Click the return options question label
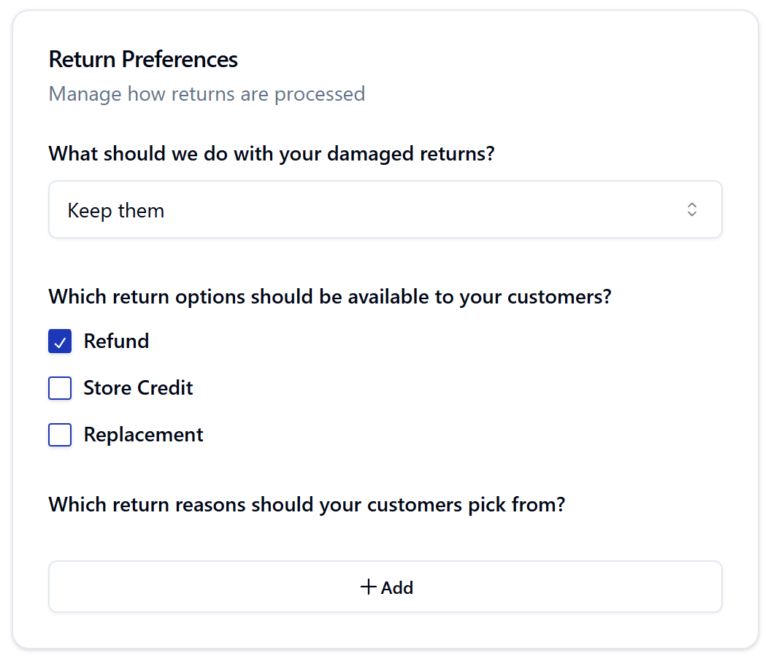Screen dimensions: 768x661 [330, 297]
